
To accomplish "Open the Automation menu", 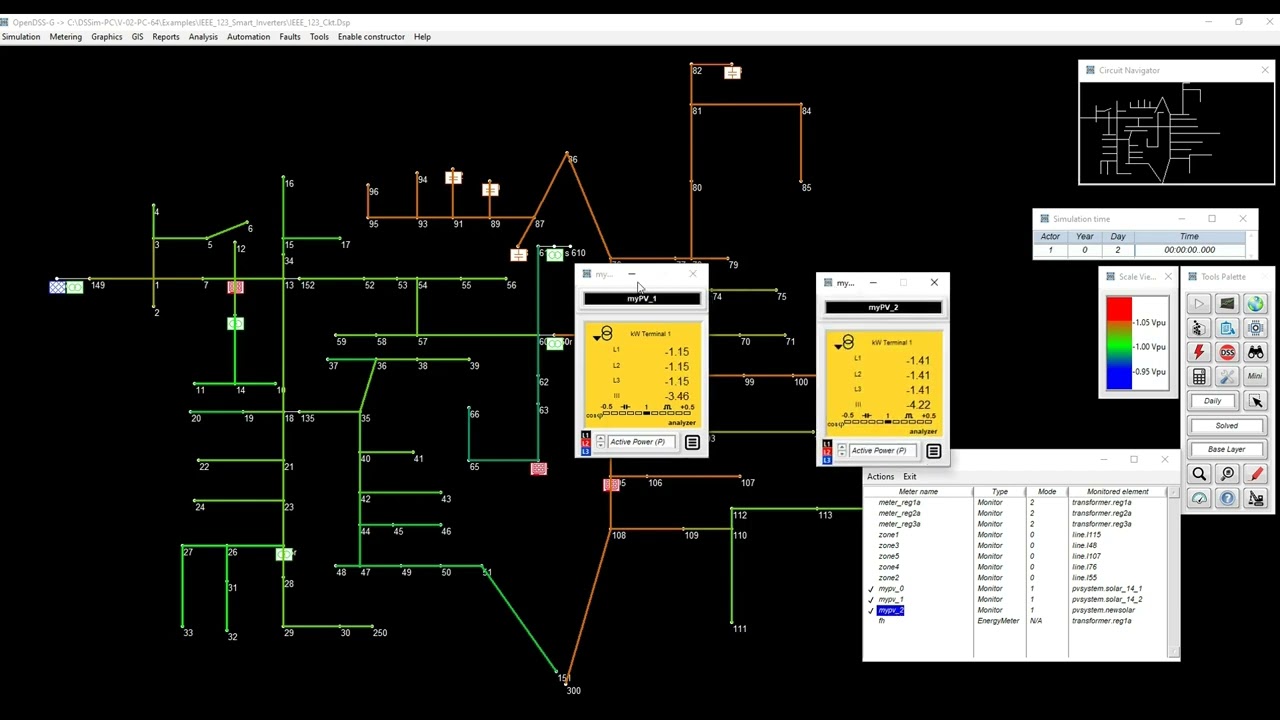I will click(x=248, y=37).
